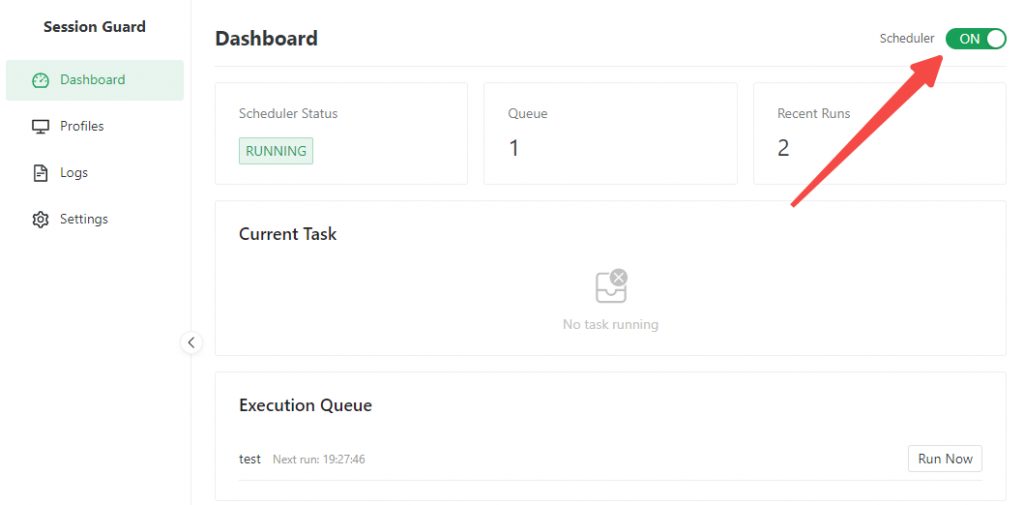Screen dimensions: 1024x505
Task: Open the Profiles menu item
Action: (82, 127)
